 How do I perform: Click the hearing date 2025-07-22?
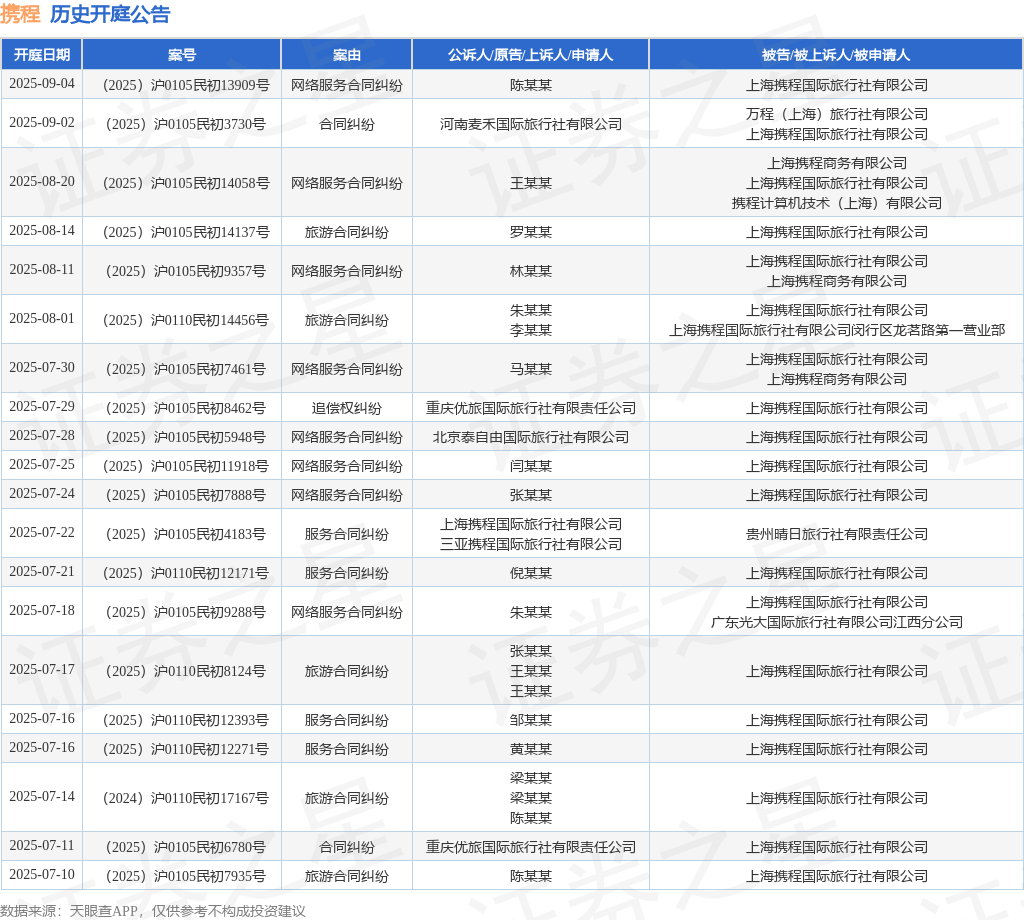42,533
